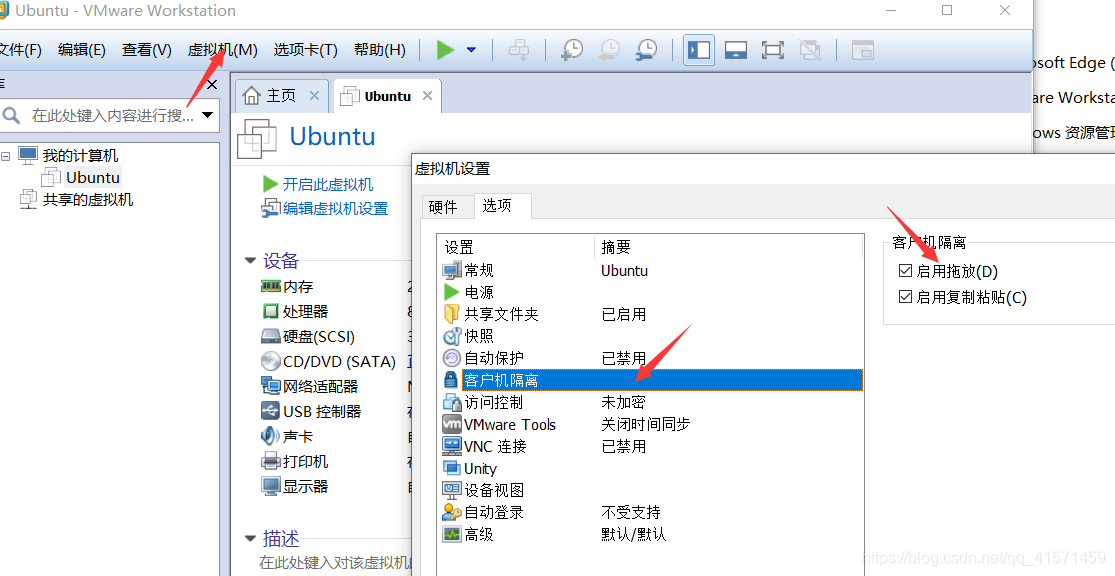The width and height of the screenshot is (1115, 576).
Task: Open the 选项卡(T) menu
Action: pos(306,50)
